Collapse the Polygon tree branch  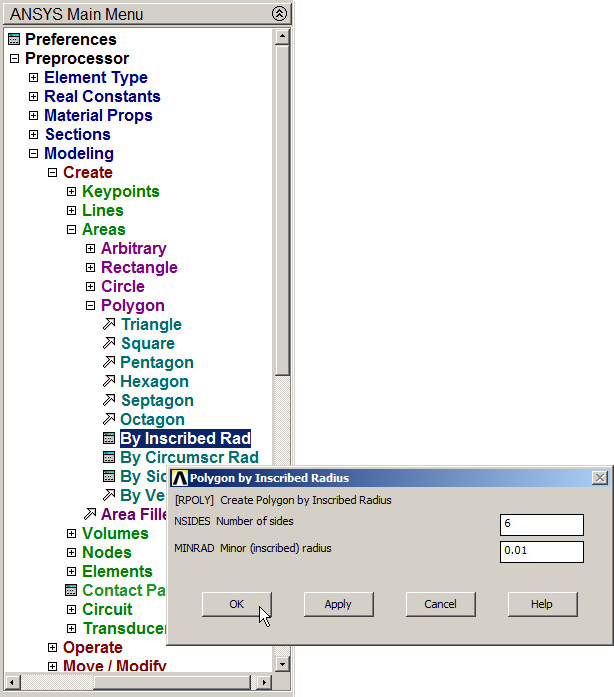(91, 306)
